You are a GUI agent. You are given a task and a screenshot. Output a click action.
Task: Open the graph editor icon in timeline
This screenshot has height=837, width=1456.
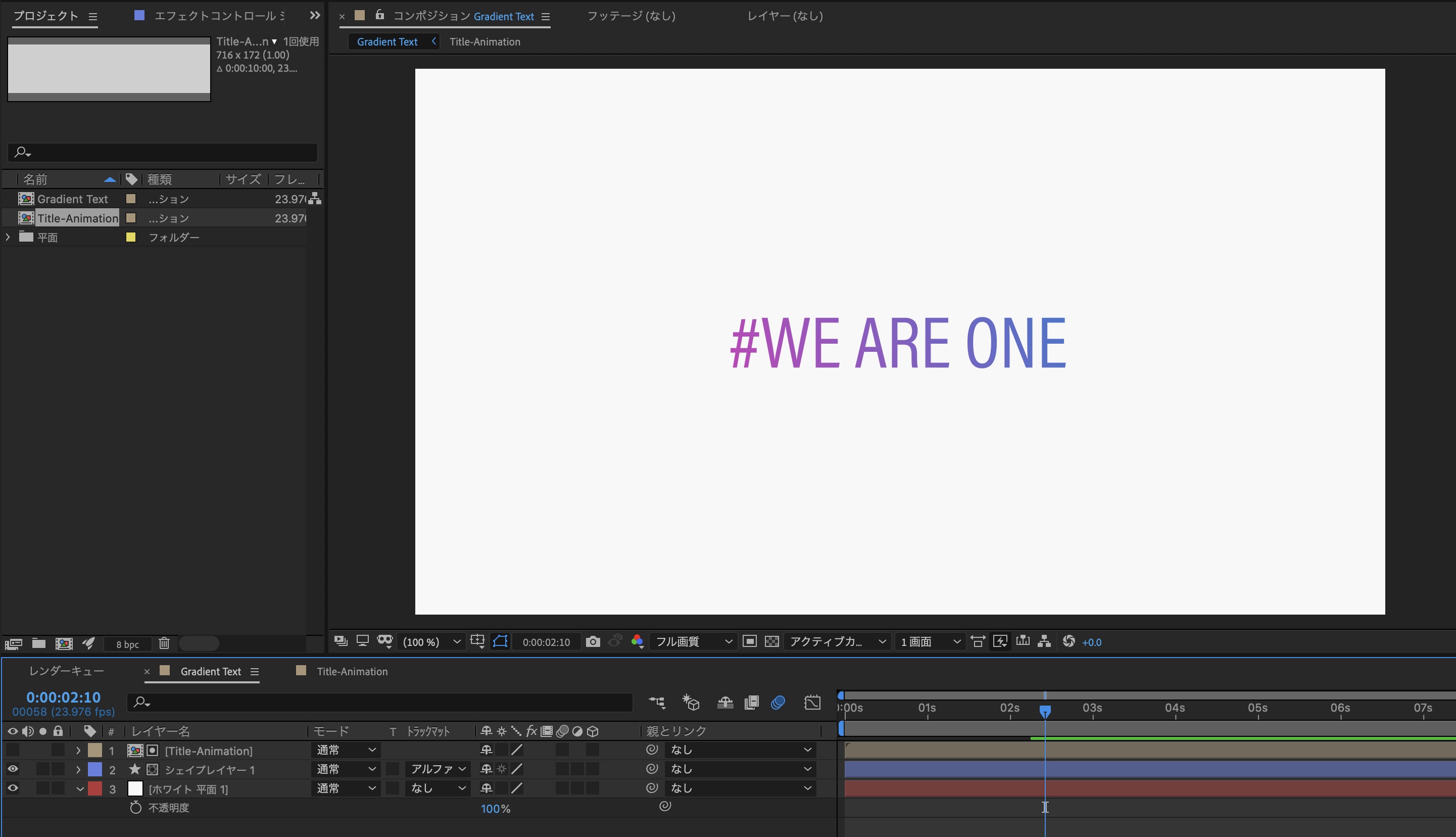812,702
